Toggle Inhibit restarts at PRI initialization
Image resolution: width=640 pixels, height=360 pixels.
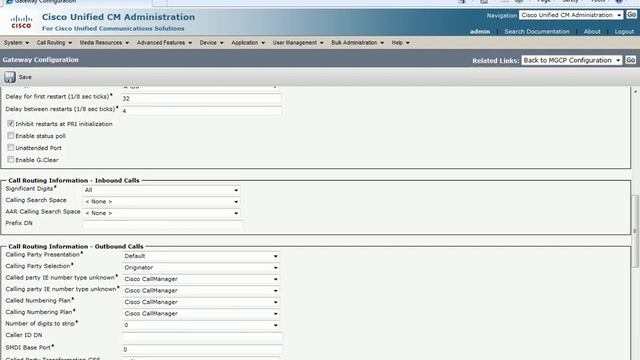[11, 123]
